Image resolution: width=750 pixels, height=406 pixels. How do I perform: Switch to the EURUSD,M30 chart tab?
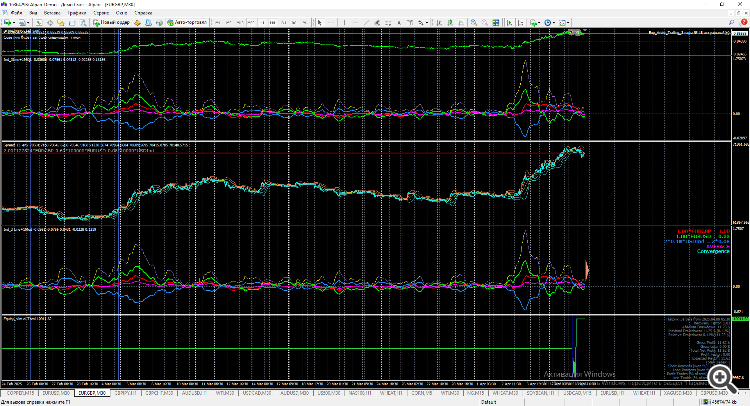[56, 393]
